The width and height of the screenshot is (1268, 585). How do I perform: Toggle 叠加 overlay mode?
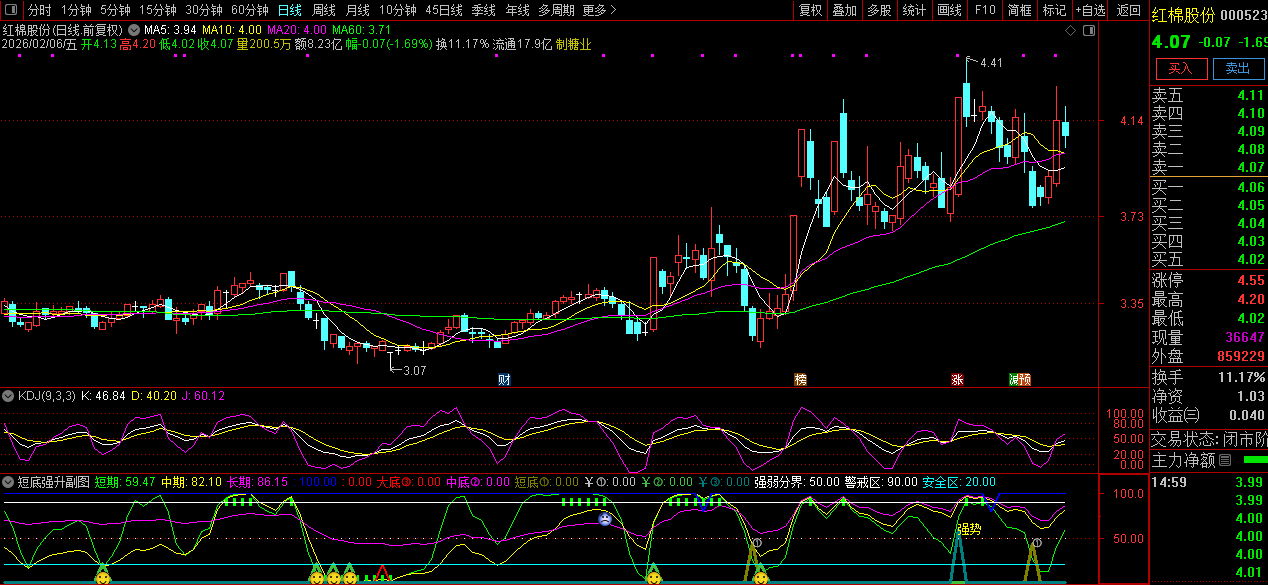click(x=844, y=10)
